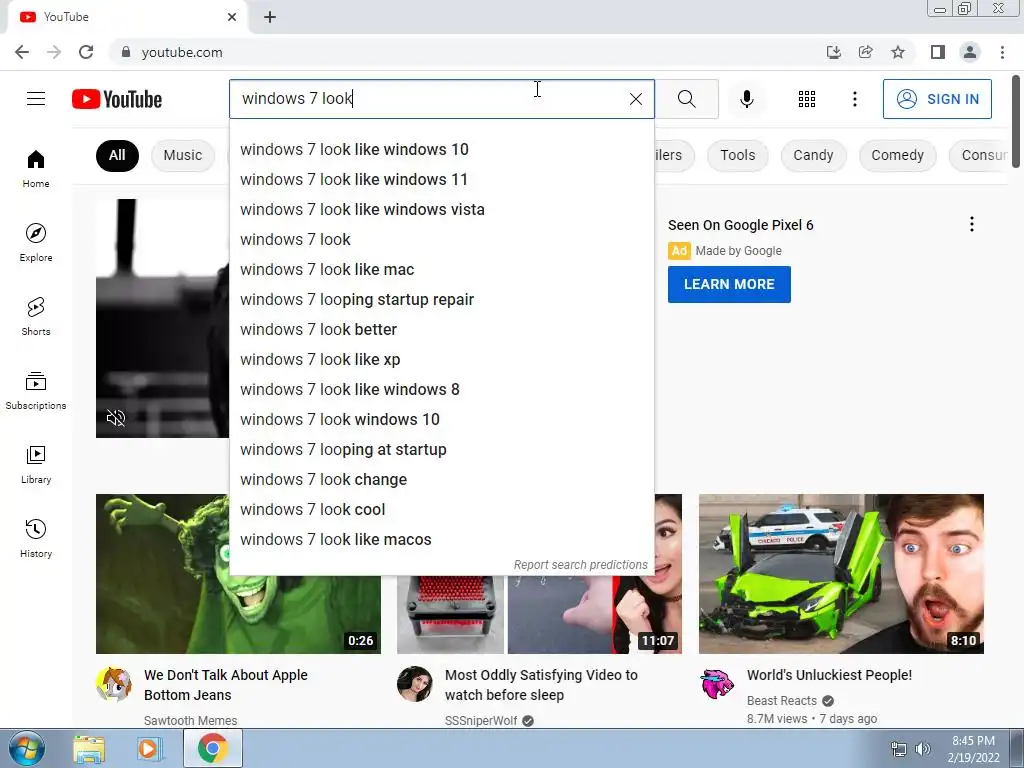Choose suggestion 'windows 7 look cool'
Image resolution: width=1024 pixels, height=768 pixels.
point(442,510)
